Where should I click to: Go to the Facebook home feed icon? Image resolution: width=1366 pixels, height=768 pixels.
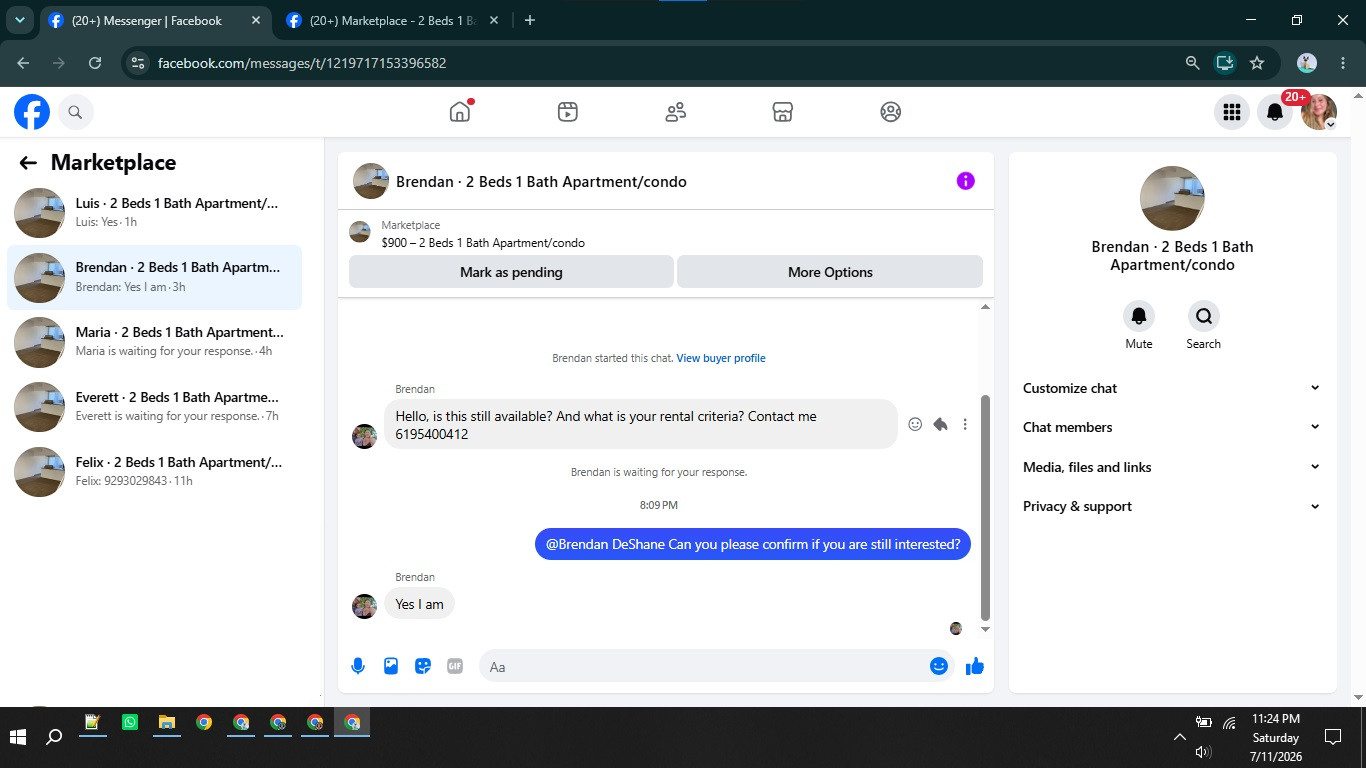[x=460, y=112]
